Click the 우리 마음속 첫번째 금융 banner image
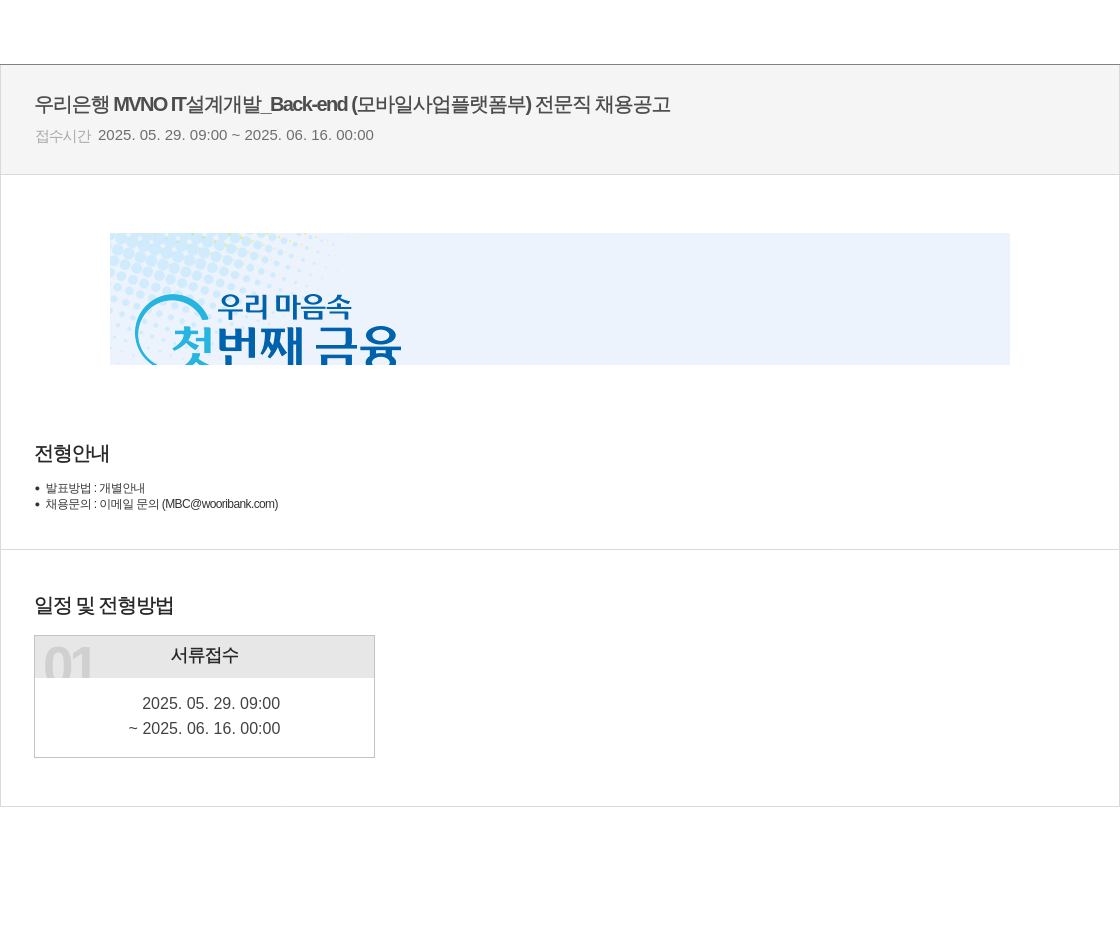Screen dimensions: 1120x948 point(559,299)
